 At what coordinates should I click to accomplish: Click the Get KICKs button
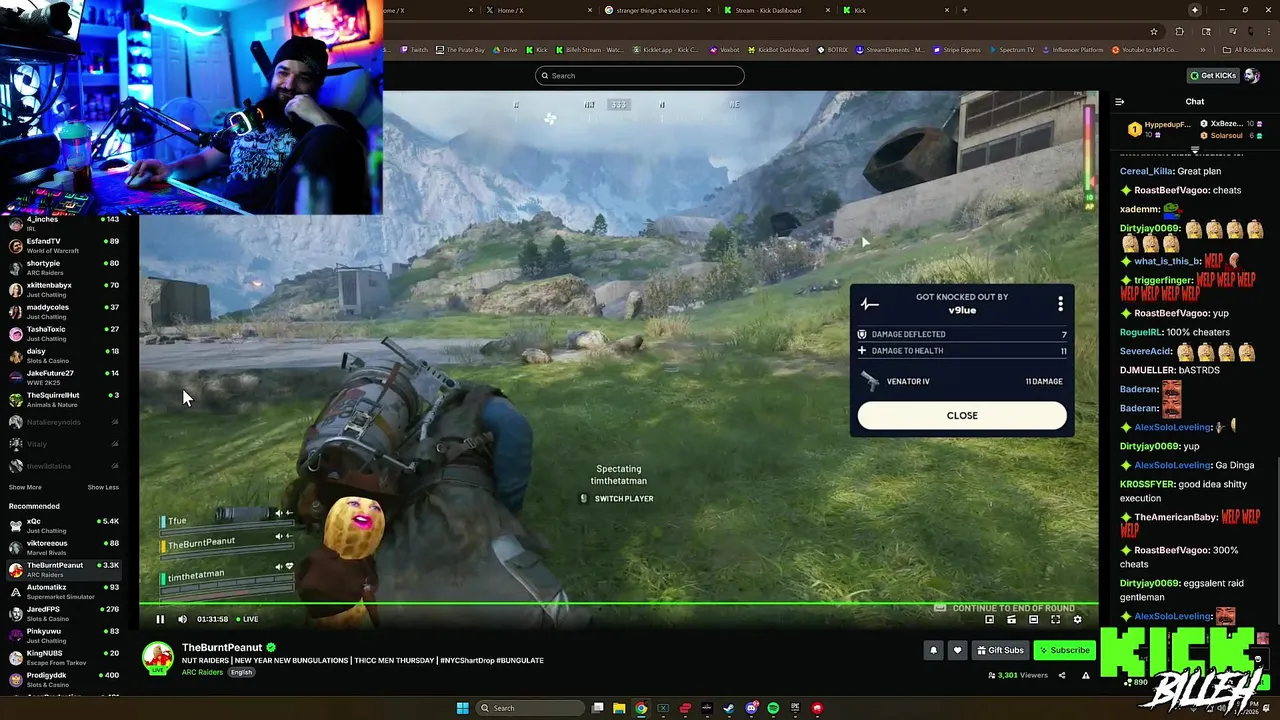pos(1213,76)
